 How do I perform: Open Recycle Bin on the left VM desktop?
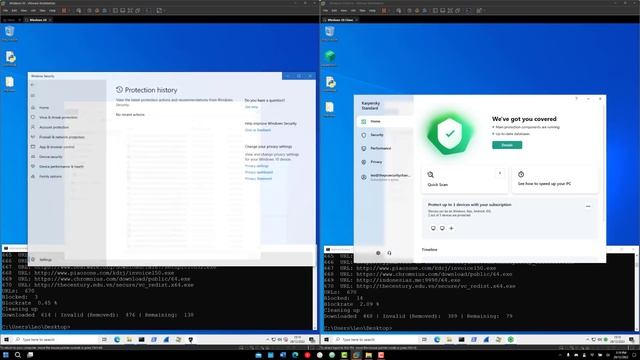[x=9, y=33]
